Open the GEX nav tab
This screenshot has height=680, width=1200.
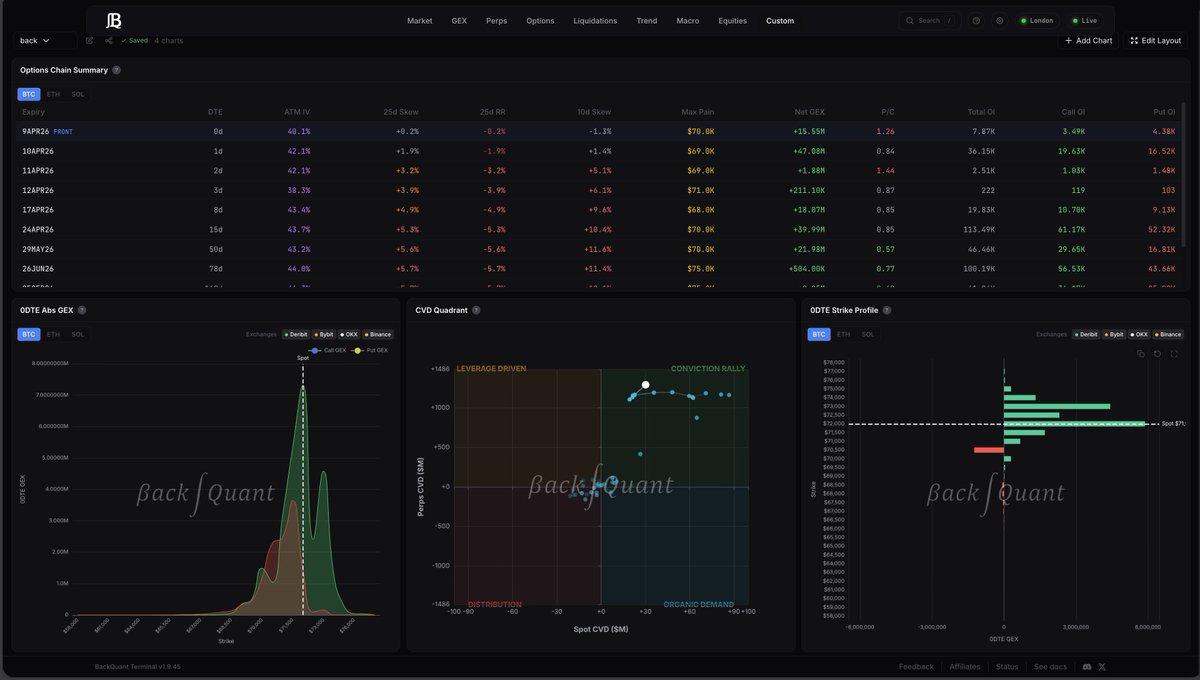point(459,20)
